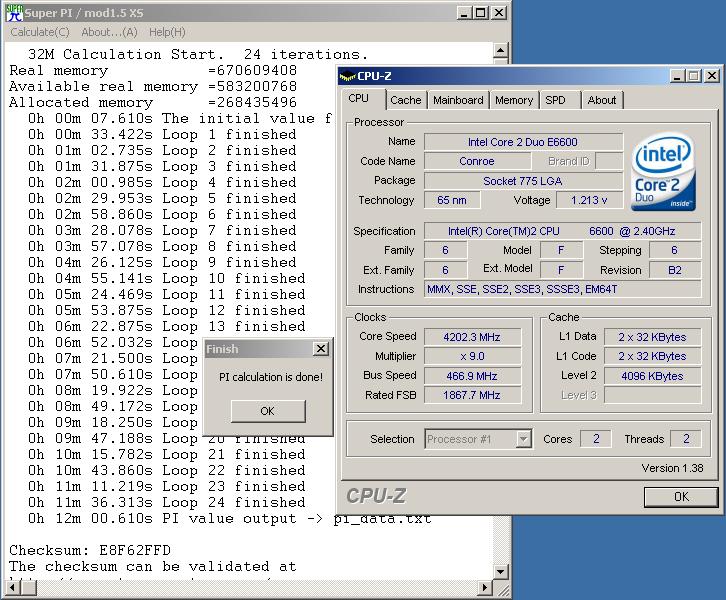Switch to the About tab in CPU-Z
This screenshot has width=726, height=600.
click(602, 100)
